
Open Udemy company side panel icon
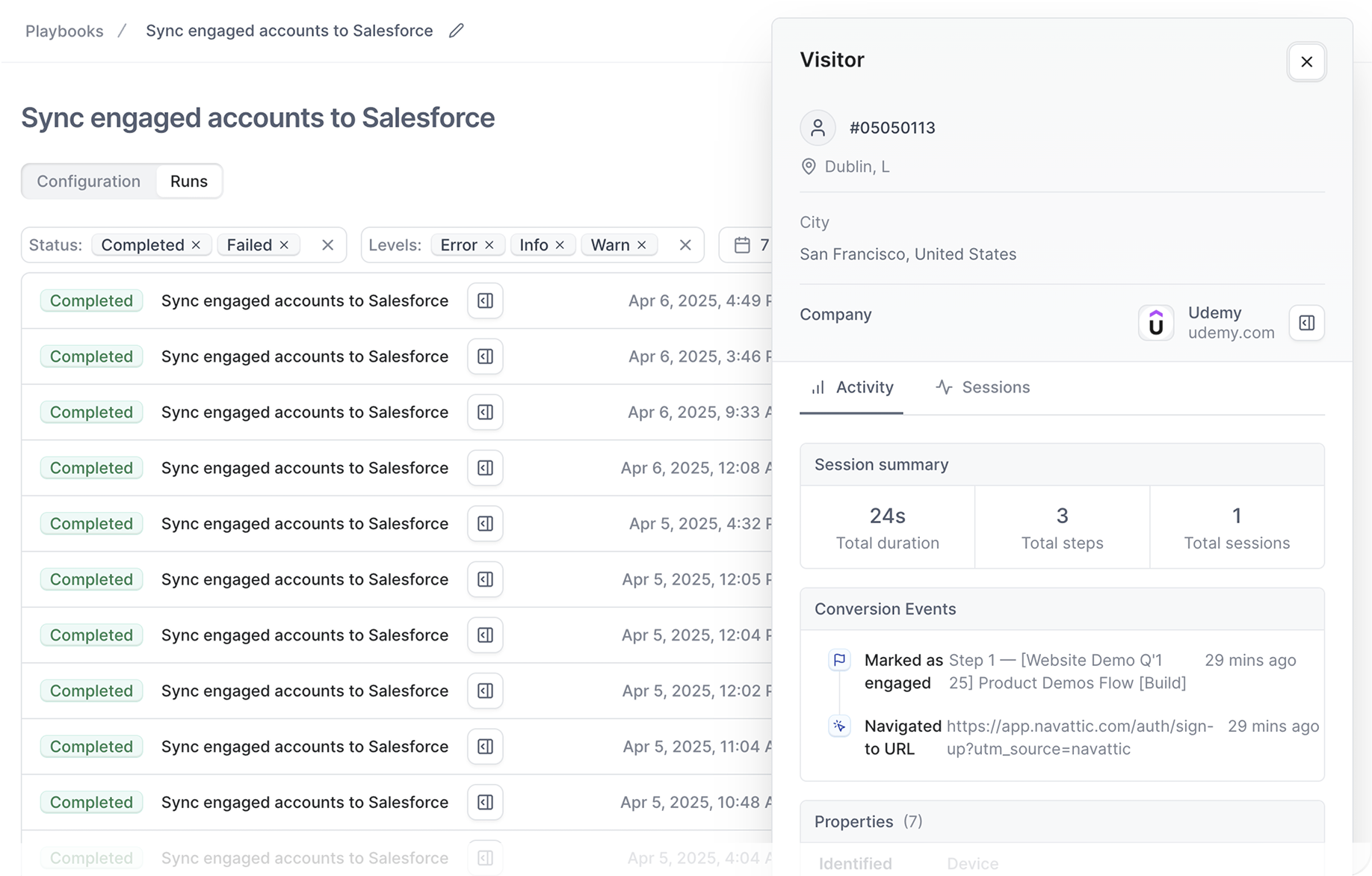(x=1306, y=323)
